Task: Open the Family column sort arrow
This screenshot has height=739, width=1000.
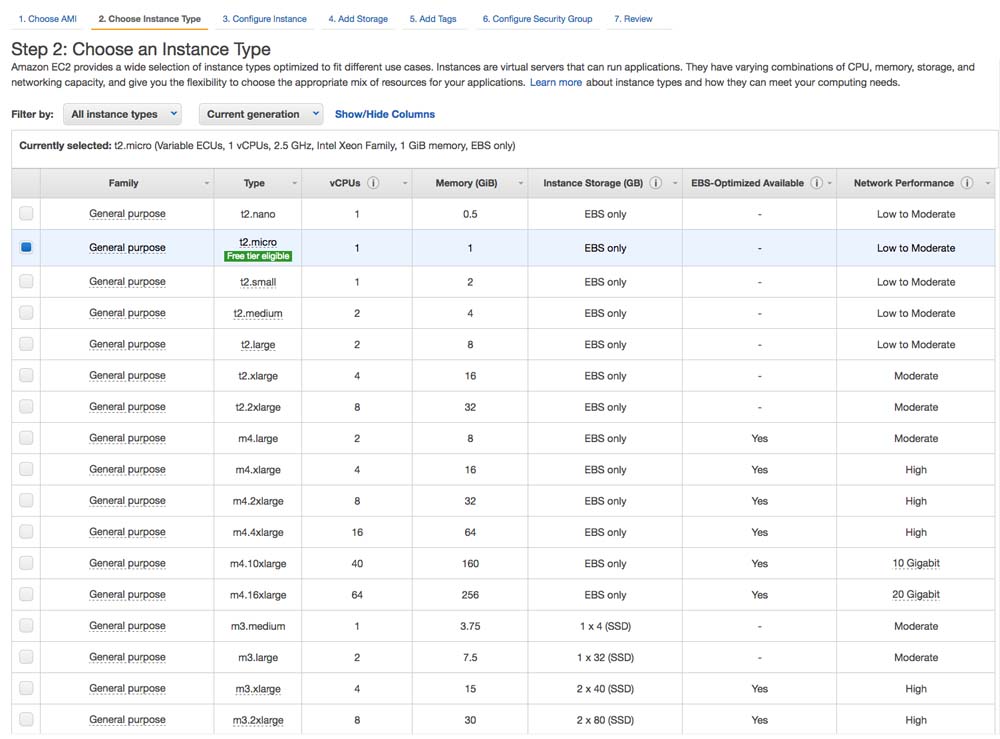Action: (x=207, y=184)
